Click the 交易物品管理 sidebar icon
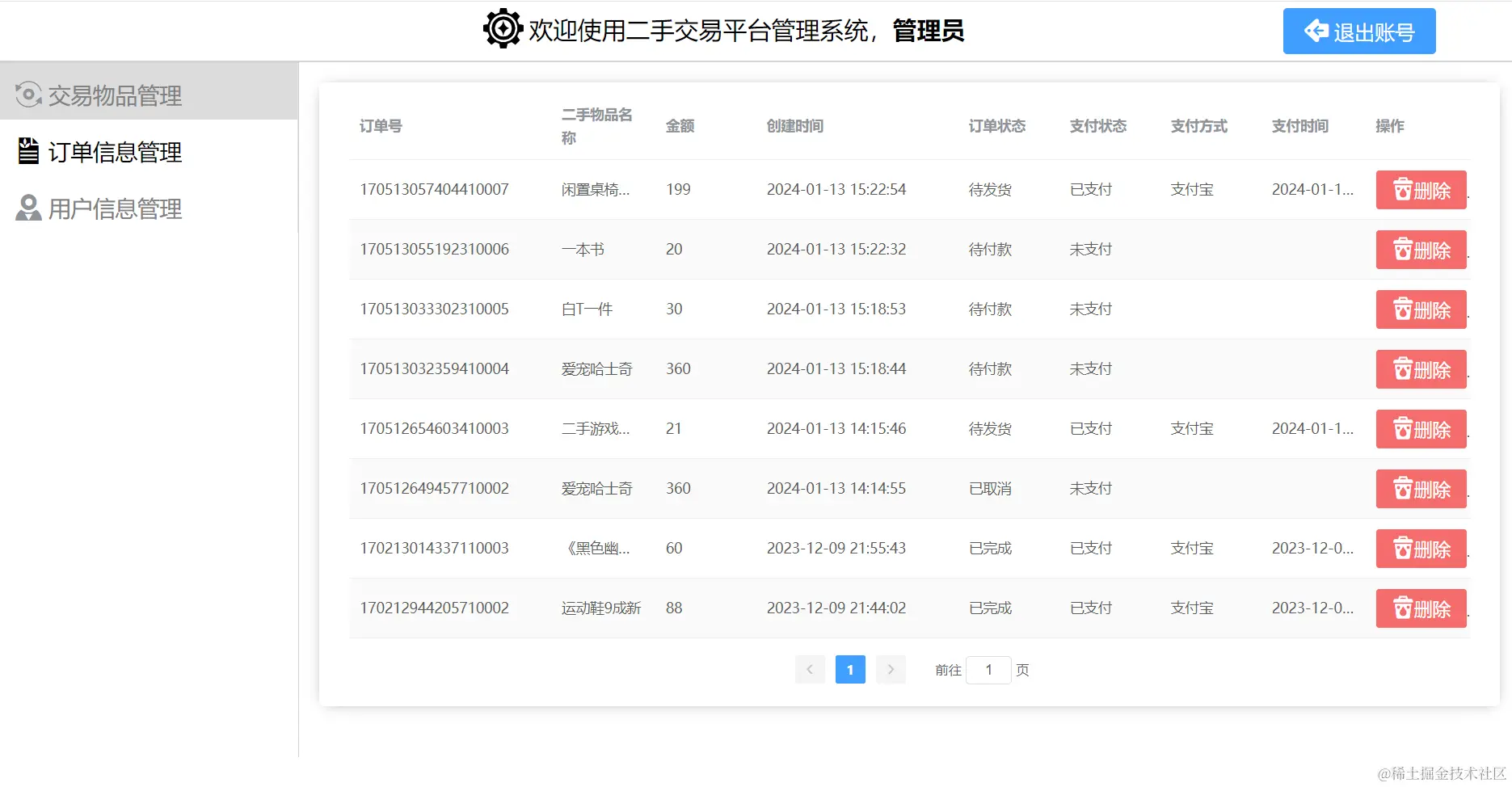The height and width of the screenshot is (787, 1512). click(x=28, y=95)
